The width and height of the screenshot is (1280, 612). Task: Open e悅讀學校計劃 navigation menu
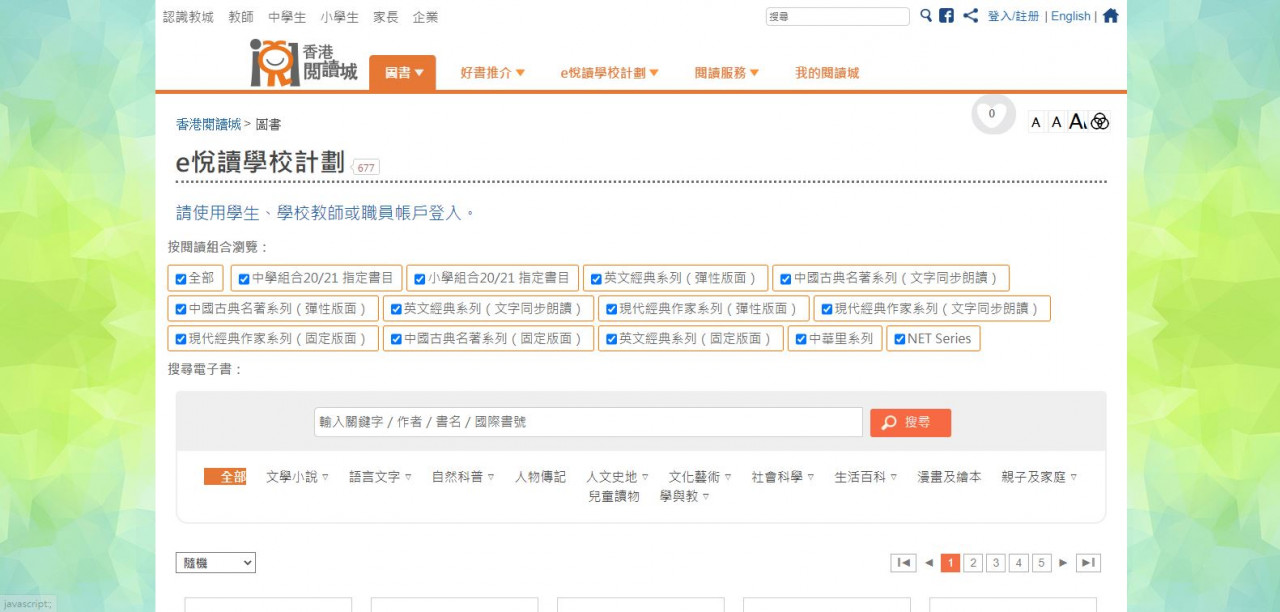point(610,73)
